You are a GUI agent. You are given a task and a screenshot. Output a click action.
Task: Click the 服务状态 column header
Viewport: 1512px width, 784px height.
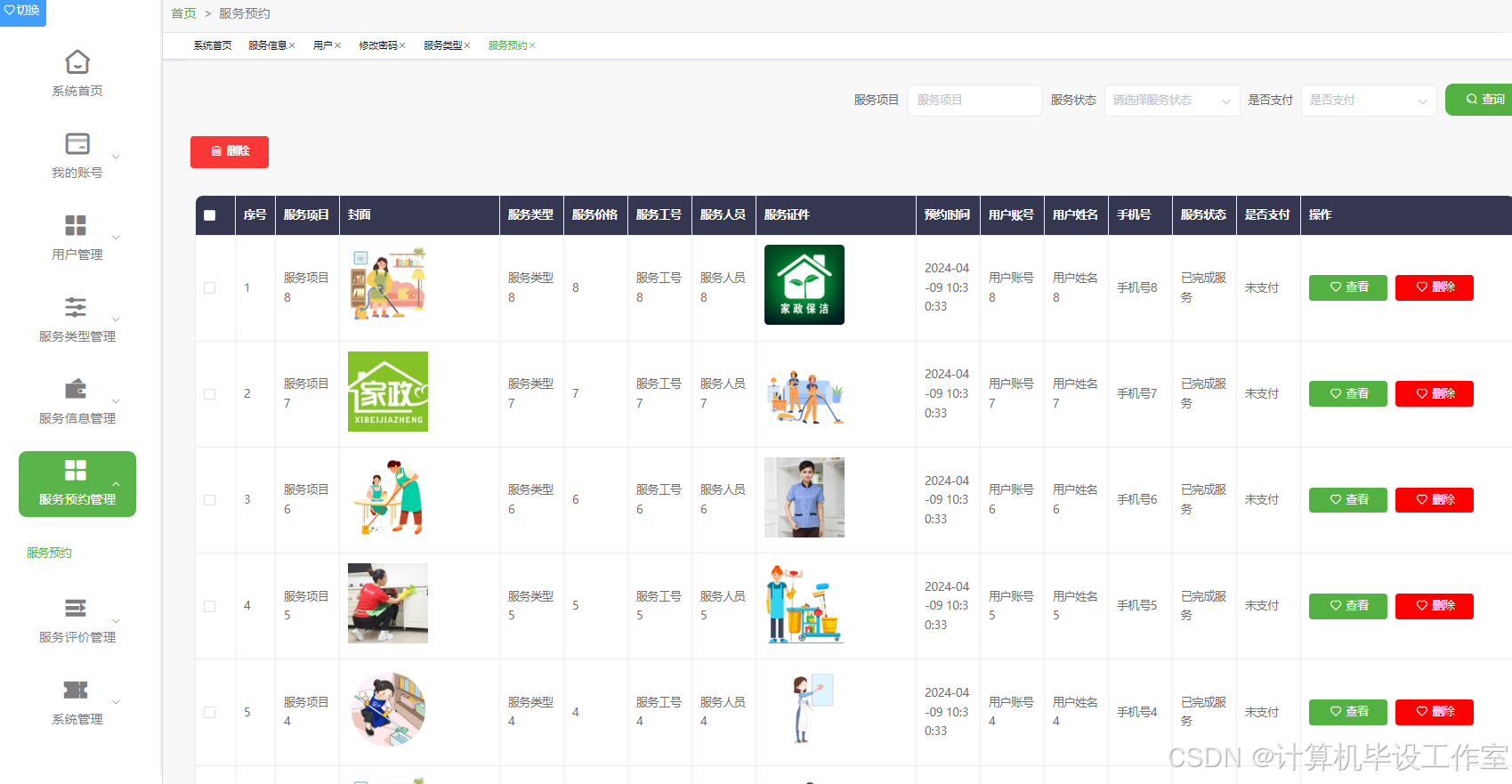coord(1203,215)
